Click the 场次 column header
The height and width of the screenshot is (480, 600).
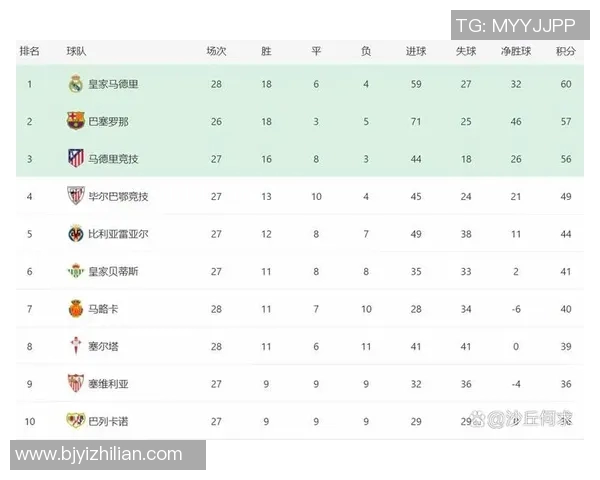[216, 51]
